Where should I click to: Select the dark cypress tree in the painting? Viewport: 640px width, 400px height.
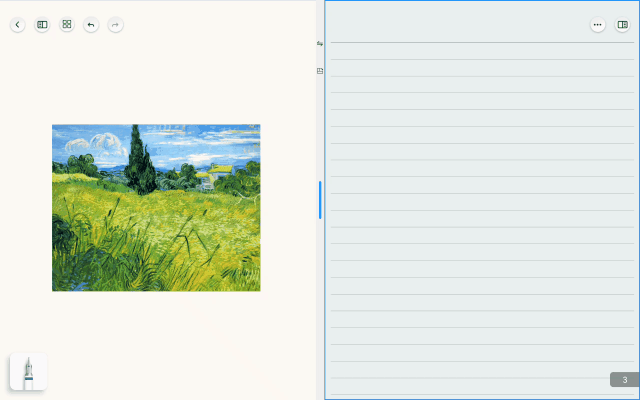[140, 161]
